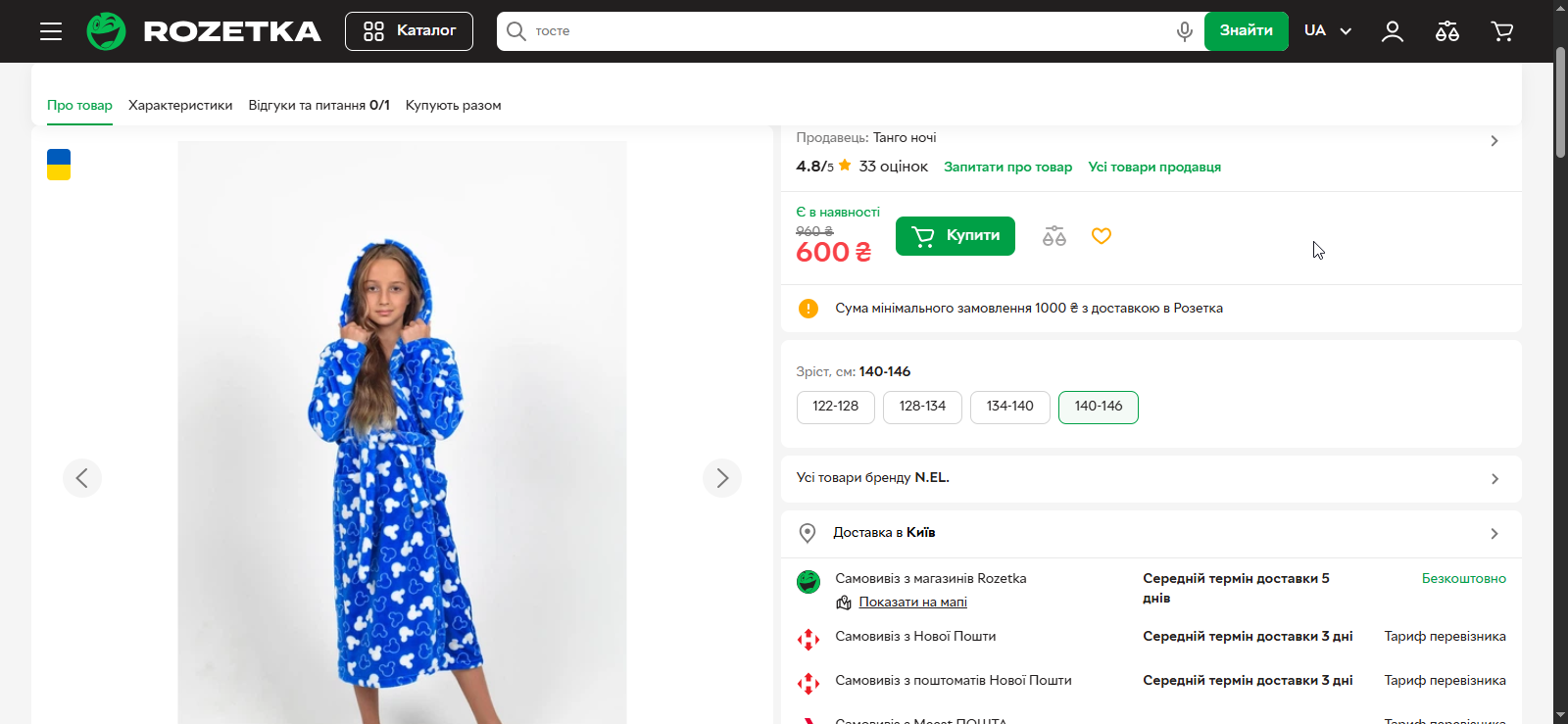Expand delivery to Київ options

click(x=1151, y=533)
